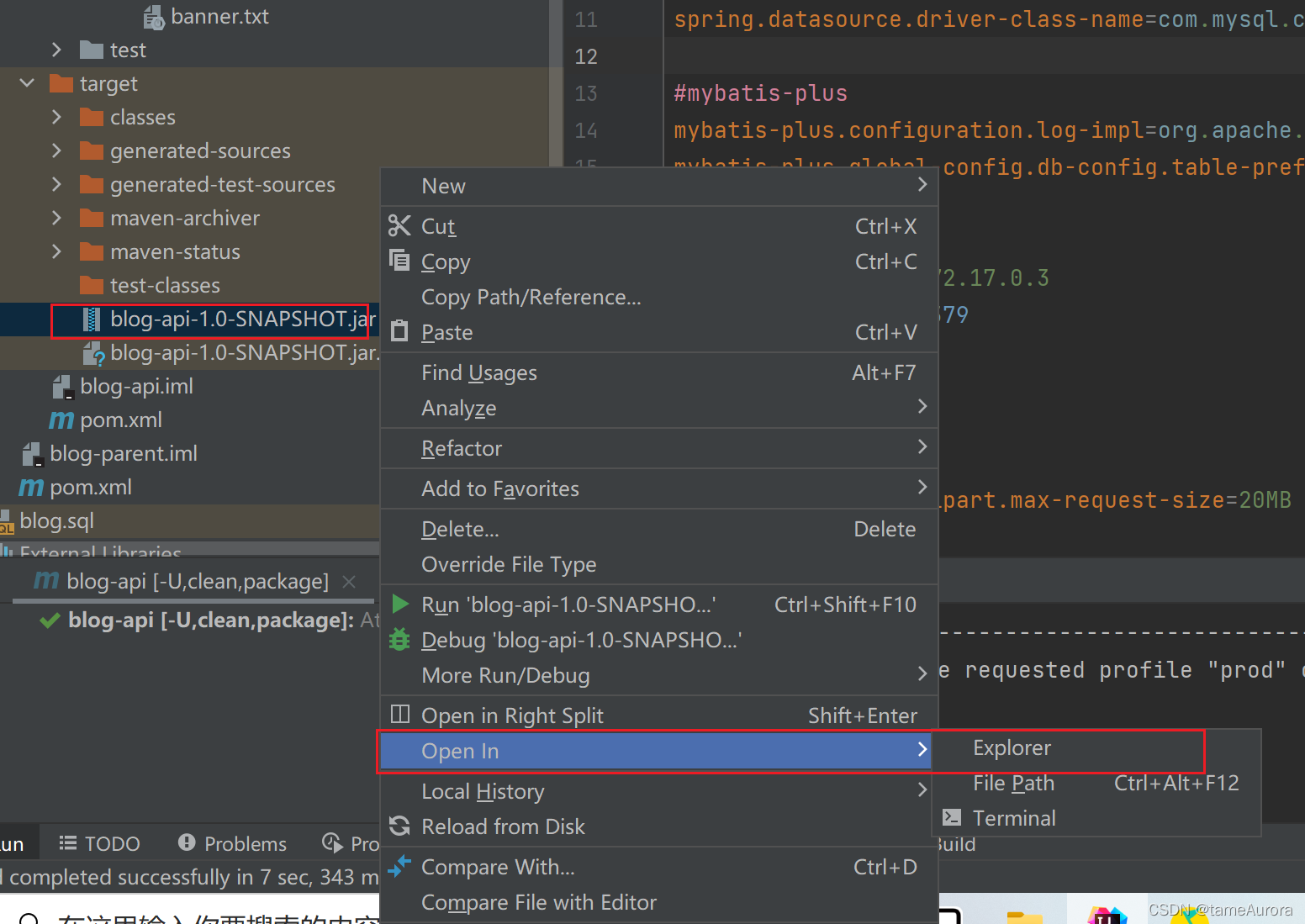The height and width of the screenshot is (924, 1305).
Task: Choose File Path in the submenu
Action: coord(1096,783)
